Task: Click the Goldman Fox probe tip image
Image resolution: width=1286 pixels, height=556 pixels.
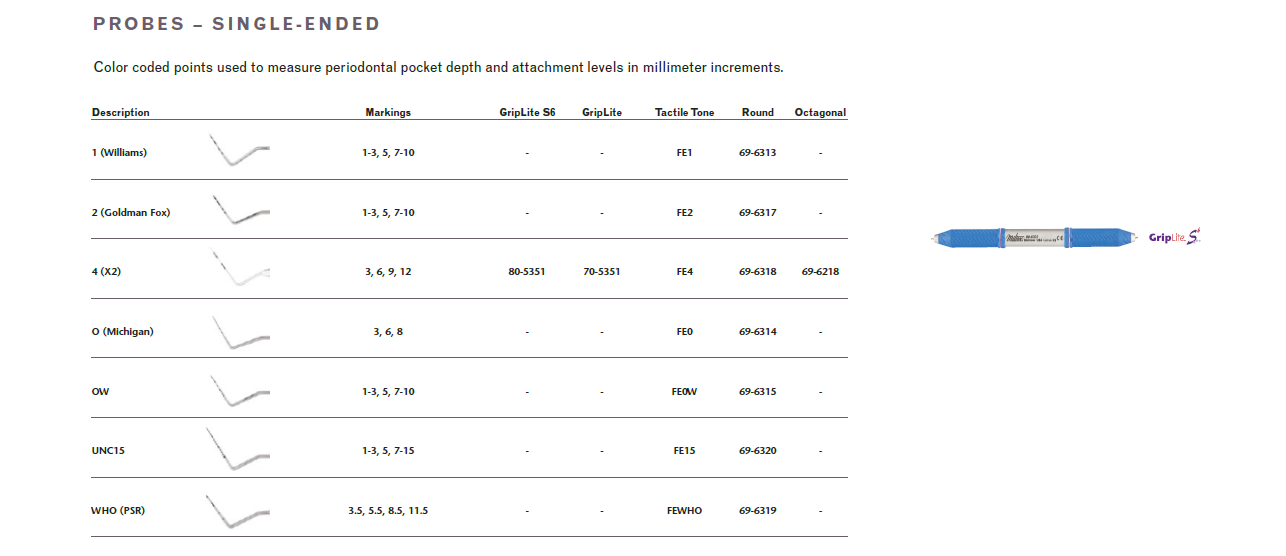Action: pyautogui.click(x=240, y=211)
